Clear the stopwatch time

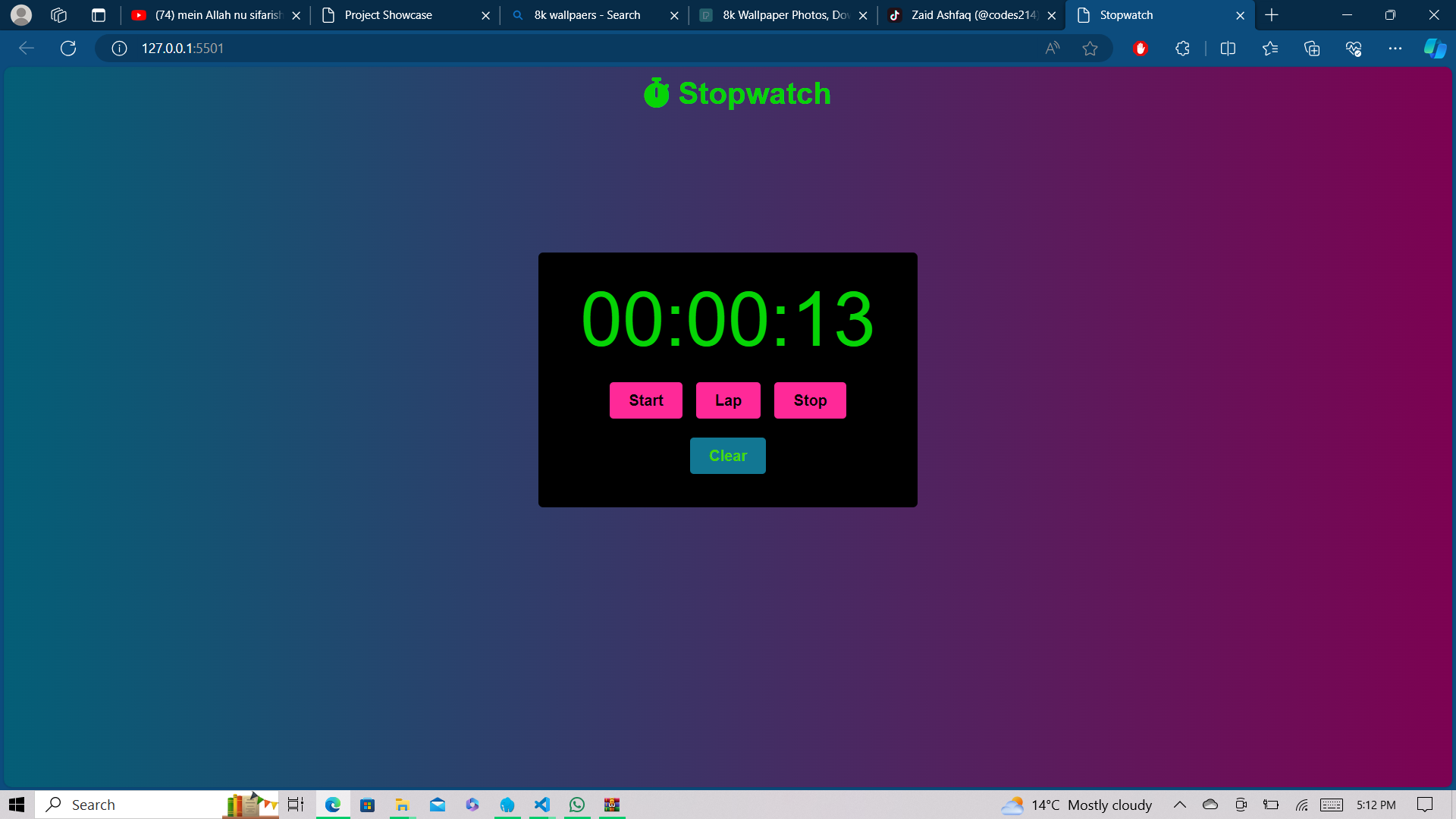(727, 456)
